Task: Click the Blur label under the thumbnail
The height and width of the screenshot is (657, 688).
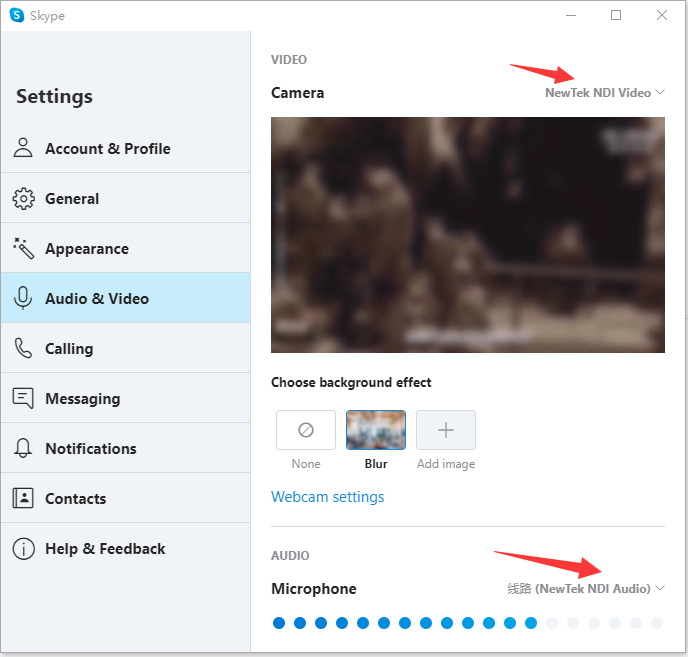Action: tap(376, 464)
